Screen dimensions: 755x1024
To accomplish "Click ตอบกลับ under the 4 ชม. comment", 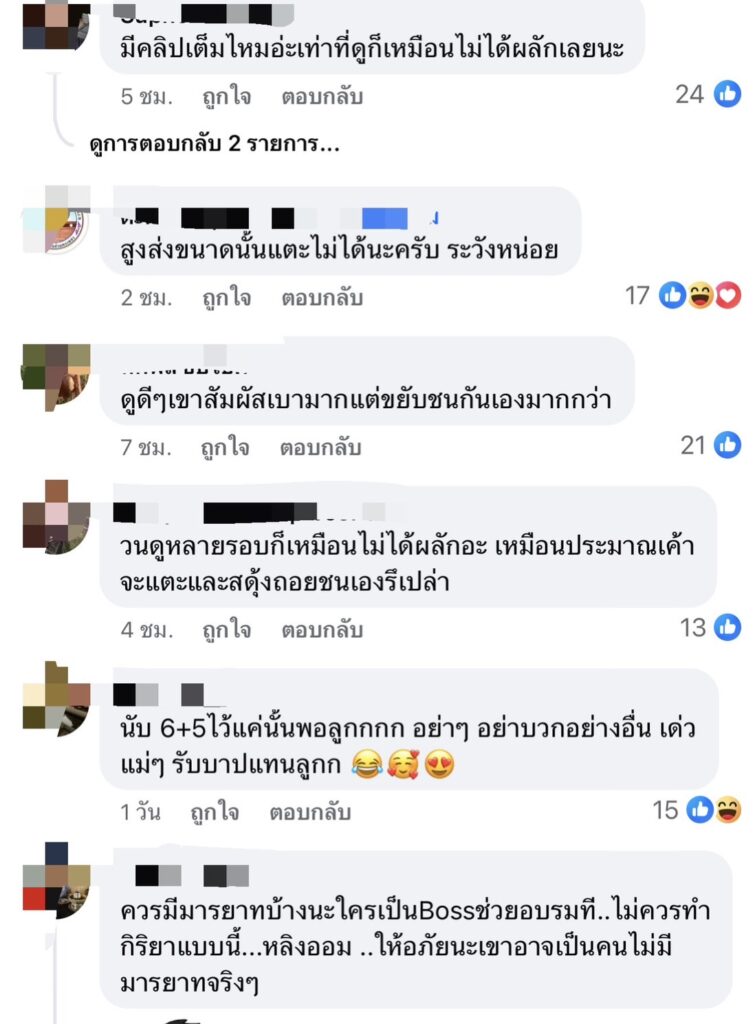I will pos(322,630).
